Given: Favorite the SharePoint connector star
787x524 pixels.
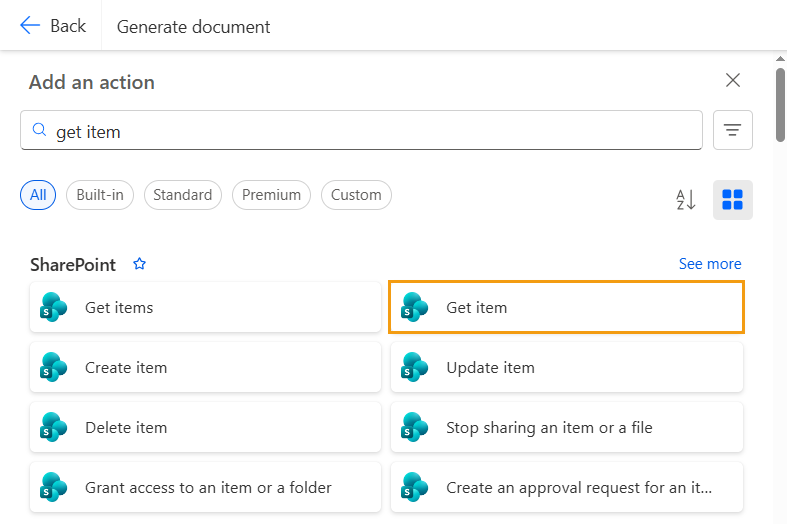Looking at the screenshot, I should 140,264.
